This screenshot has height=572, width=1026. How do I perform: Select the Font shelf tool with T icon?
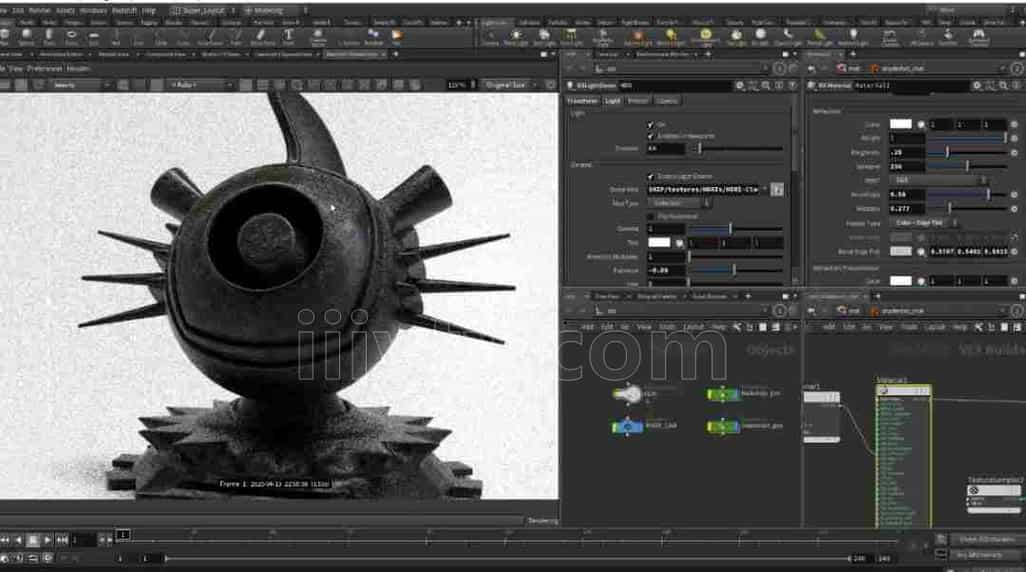pyautogui.click(x=288, y=37)
